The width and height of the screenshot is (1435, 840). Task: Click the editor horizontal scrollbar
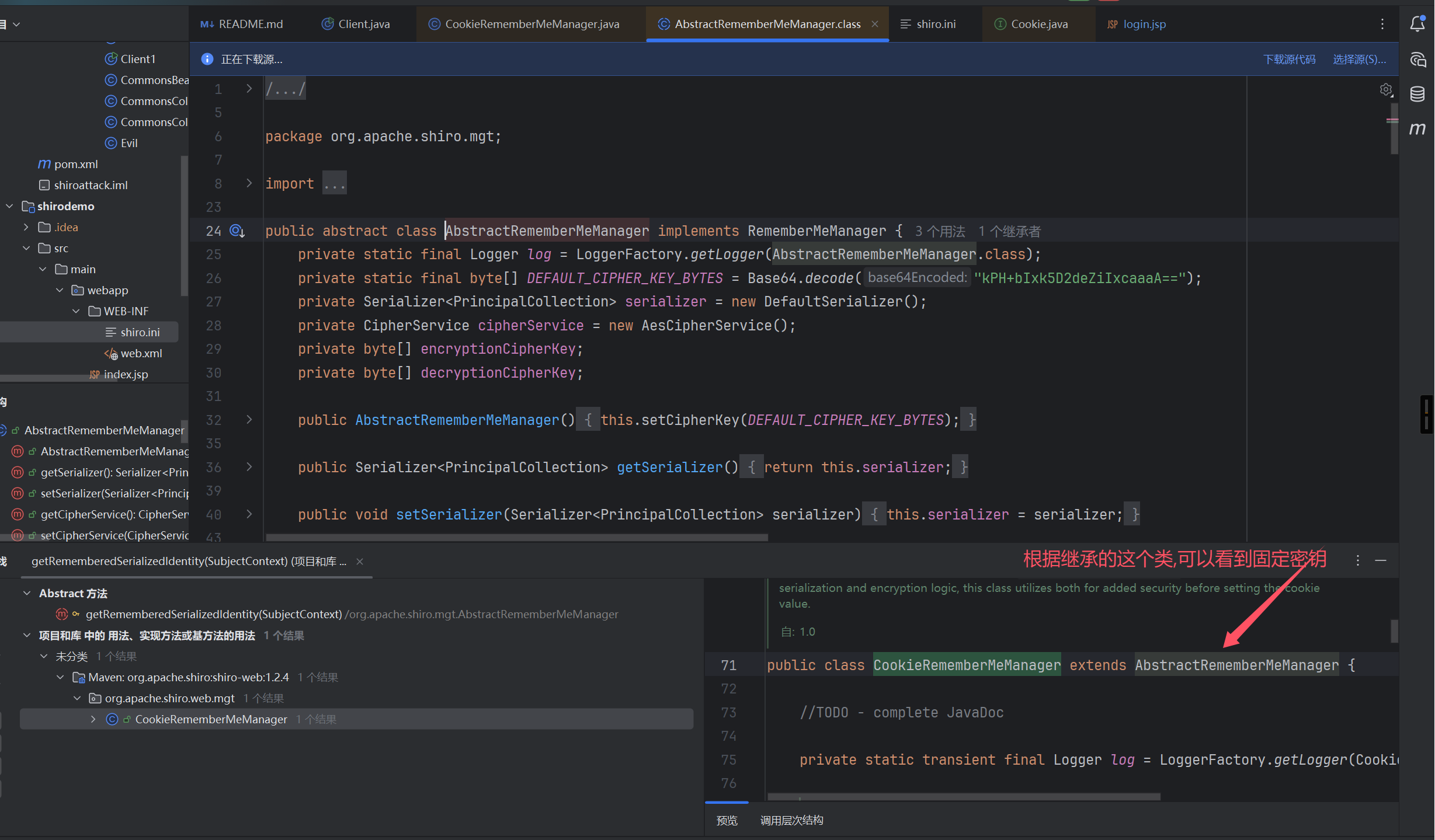pos(516,536)
